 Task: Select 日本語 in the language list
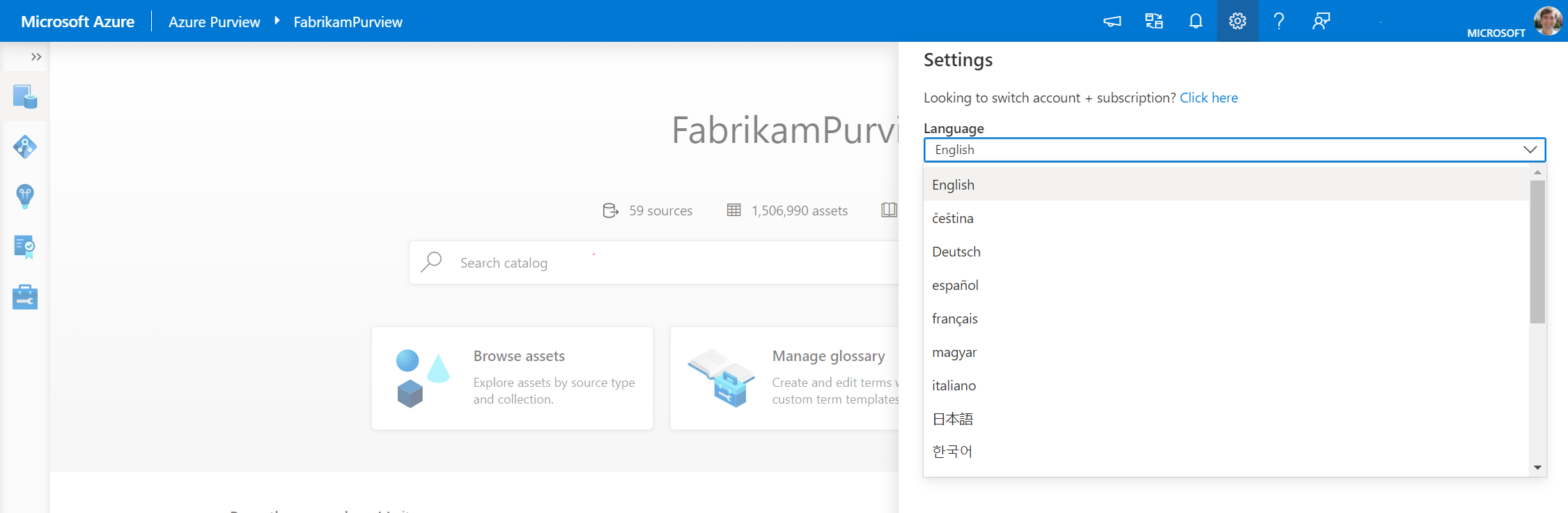[x=1226, y=419]
